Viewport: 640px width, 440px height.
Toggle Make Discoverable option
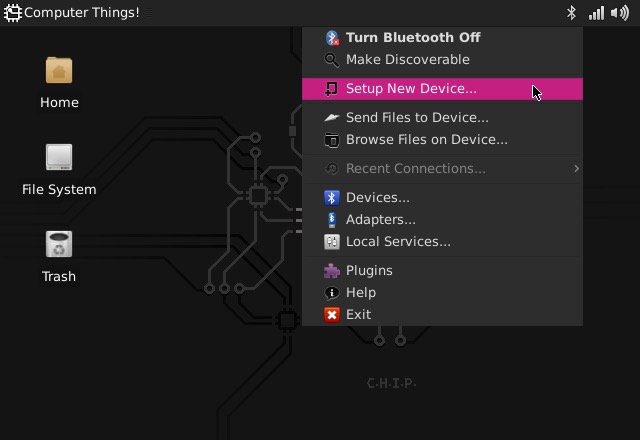tap(407, 60)
